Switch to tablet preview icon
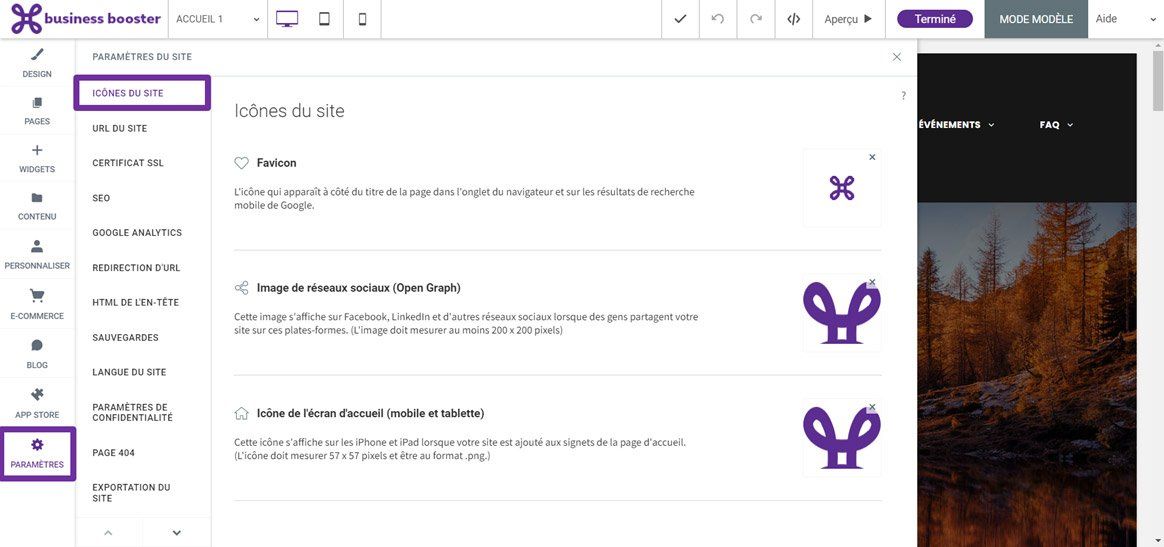1164x547 pixels. point(324,19)
